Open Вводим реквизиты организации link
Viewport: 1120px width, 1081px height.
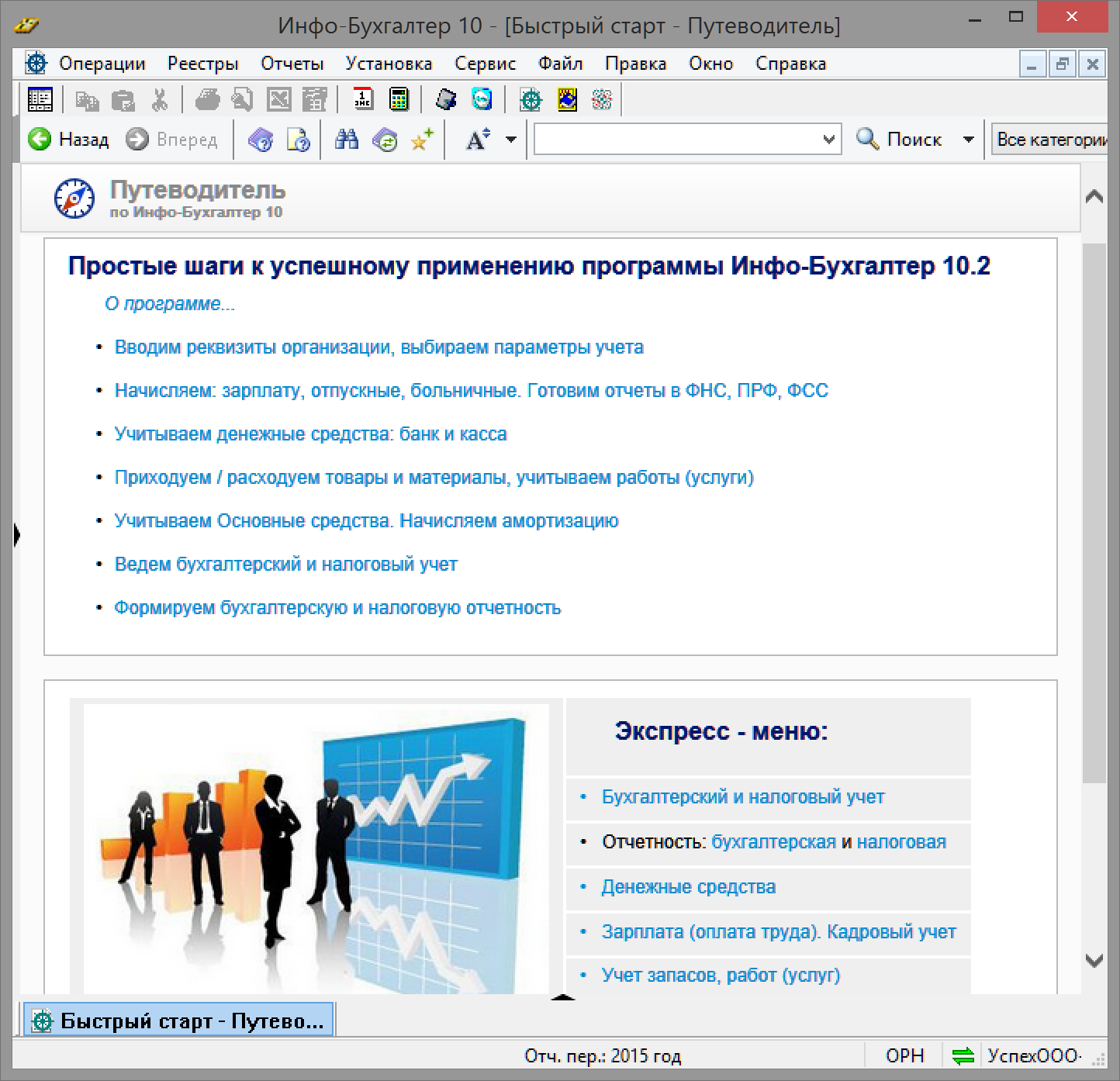[x=379, y=347]
